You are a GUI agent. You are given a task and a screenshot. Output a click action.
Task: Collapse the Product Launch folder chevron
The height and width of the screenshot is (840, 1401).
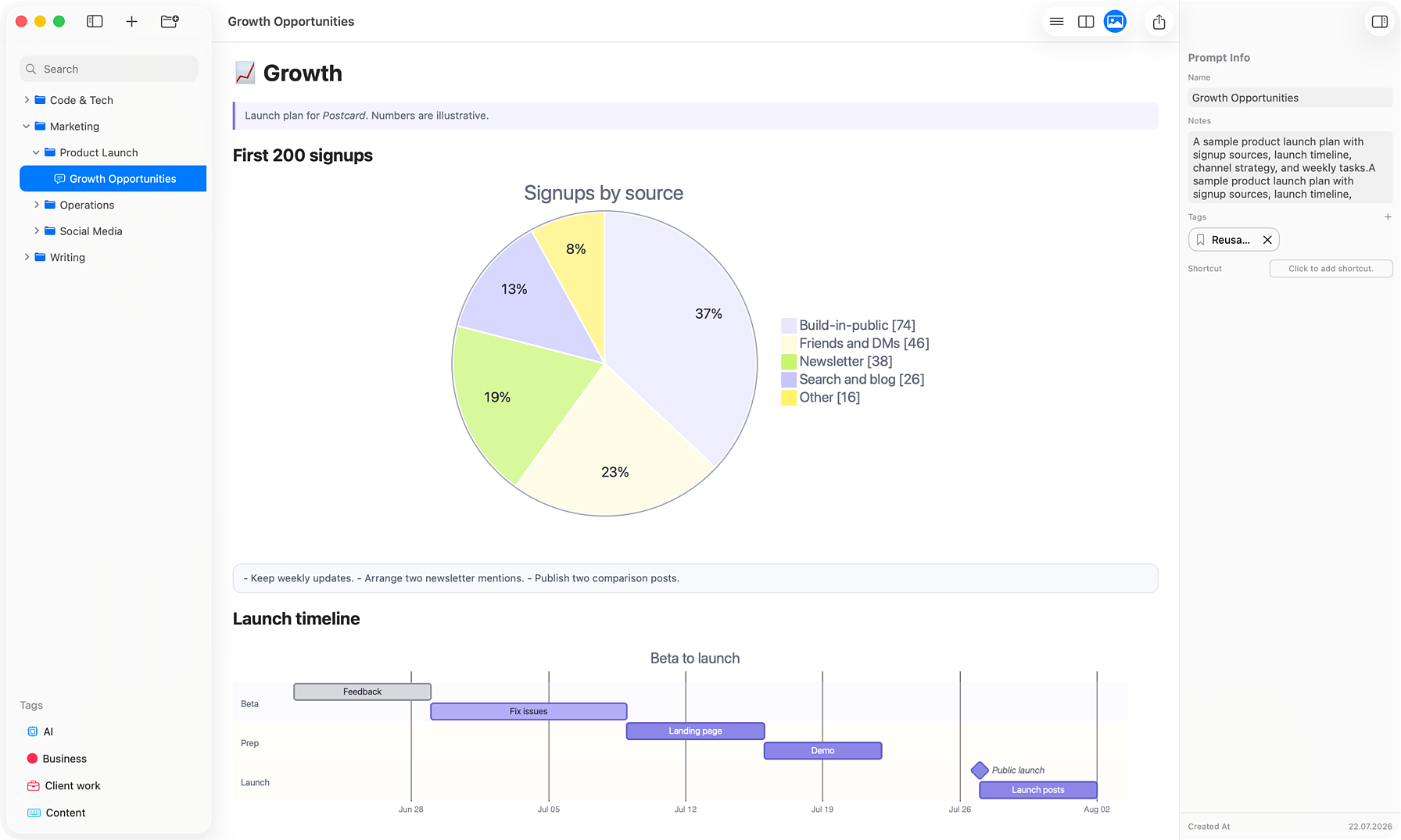click(36, 152)
